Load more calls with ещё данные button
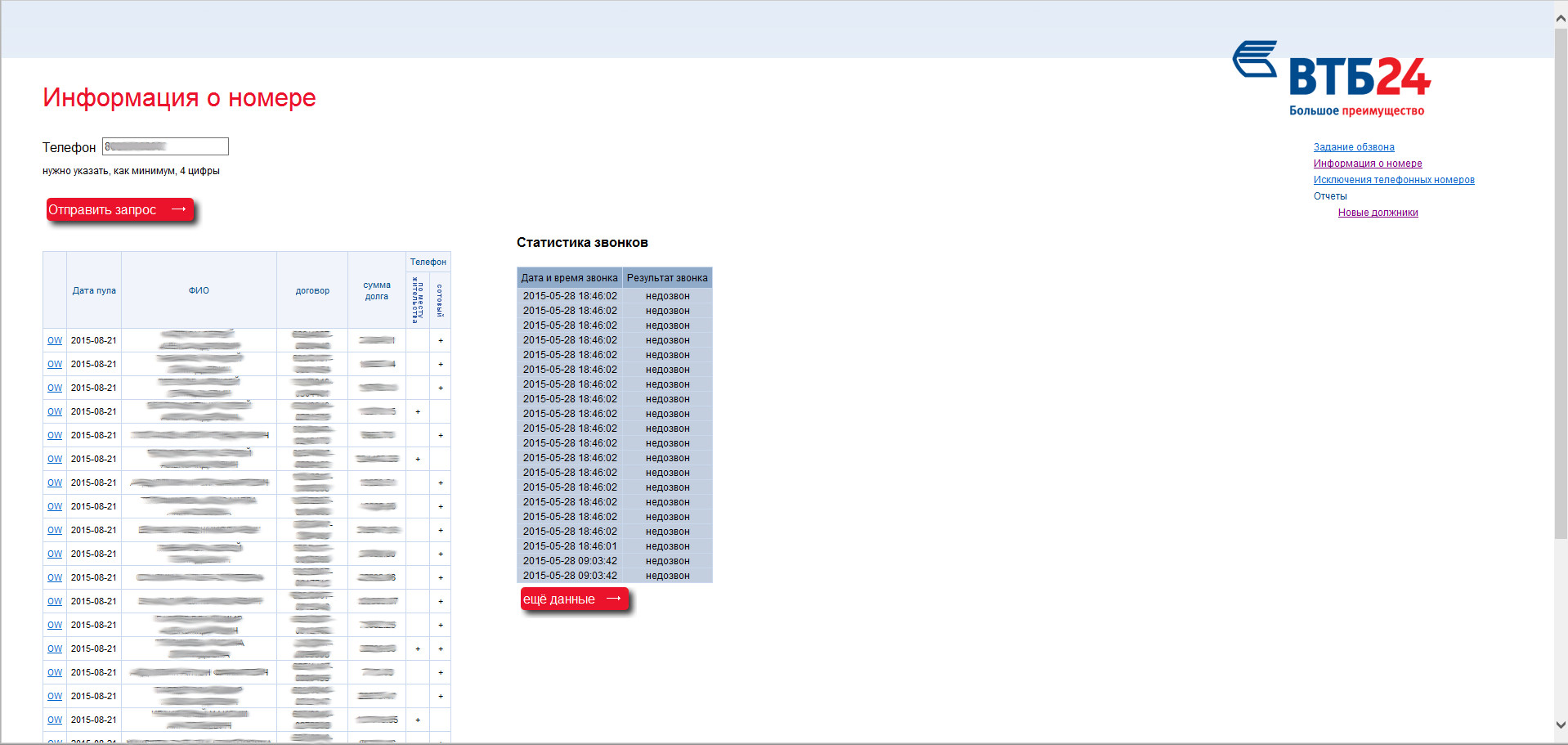The height and width of the screenshot is (745, 1568). [573, 599]
